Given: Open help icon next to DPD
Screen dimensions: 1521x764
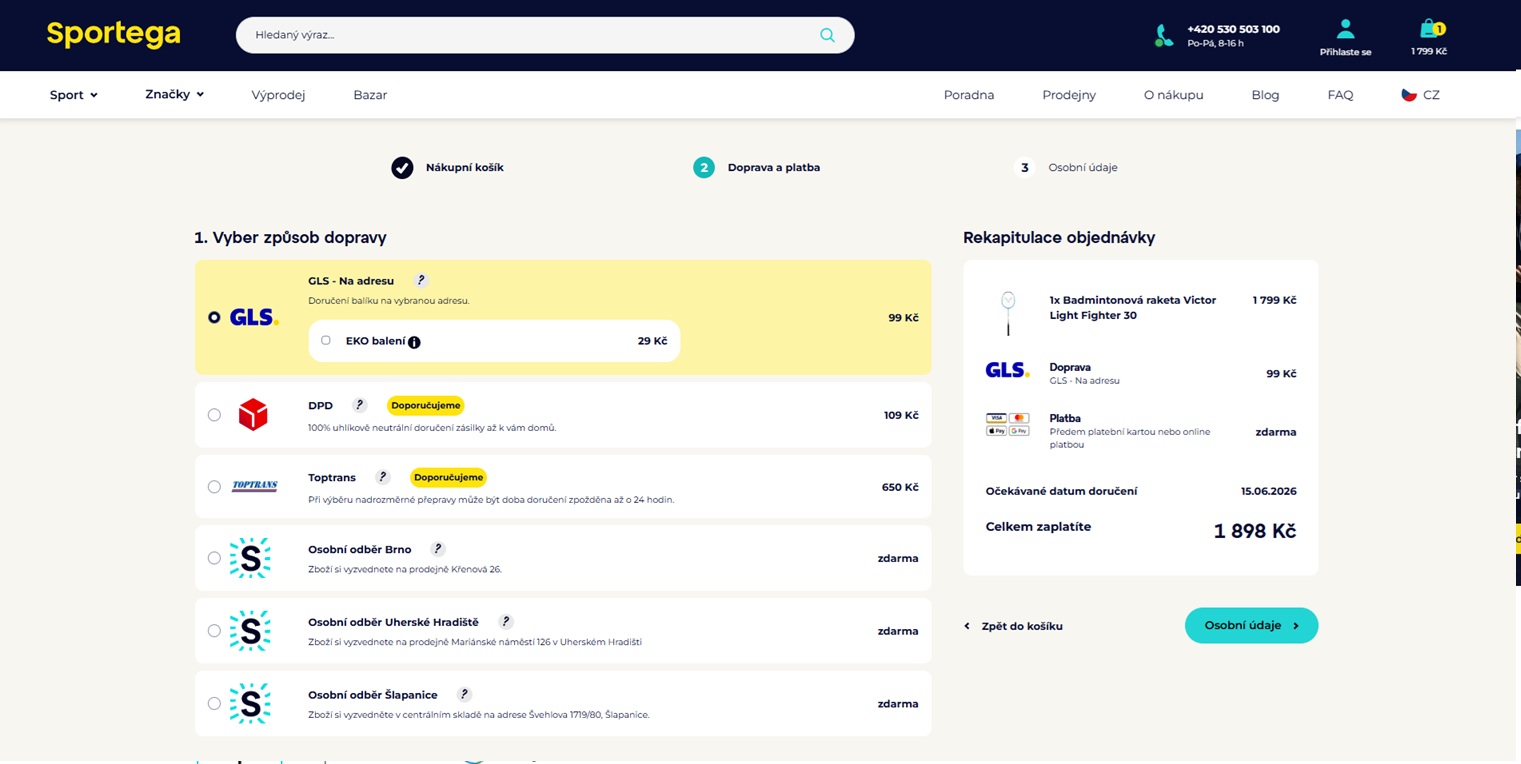Looking at the screenshot, I should (360, 405).
